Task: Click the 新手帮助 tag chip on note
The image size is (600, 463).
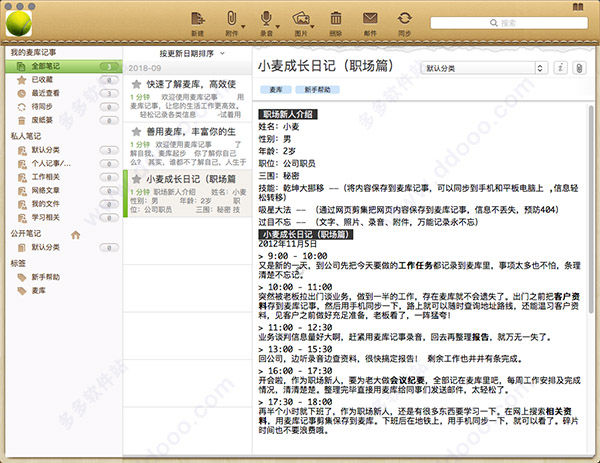Action: coord(317,90)
